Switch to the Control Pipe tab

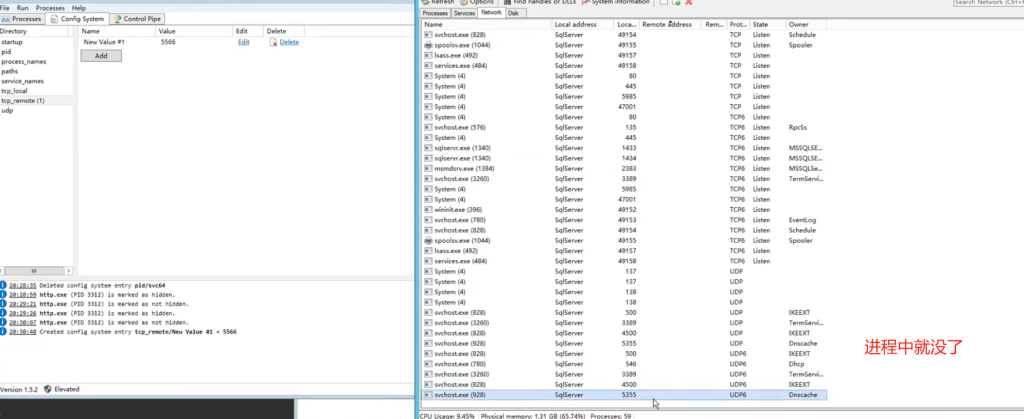tap(138, 19)
